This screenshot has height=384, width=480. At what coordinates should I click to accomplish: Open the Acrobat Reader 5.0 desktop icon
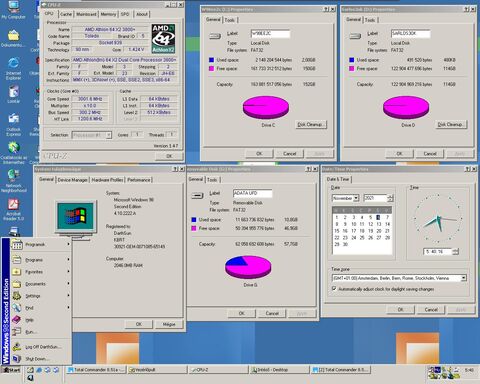(x=13, y=205)
